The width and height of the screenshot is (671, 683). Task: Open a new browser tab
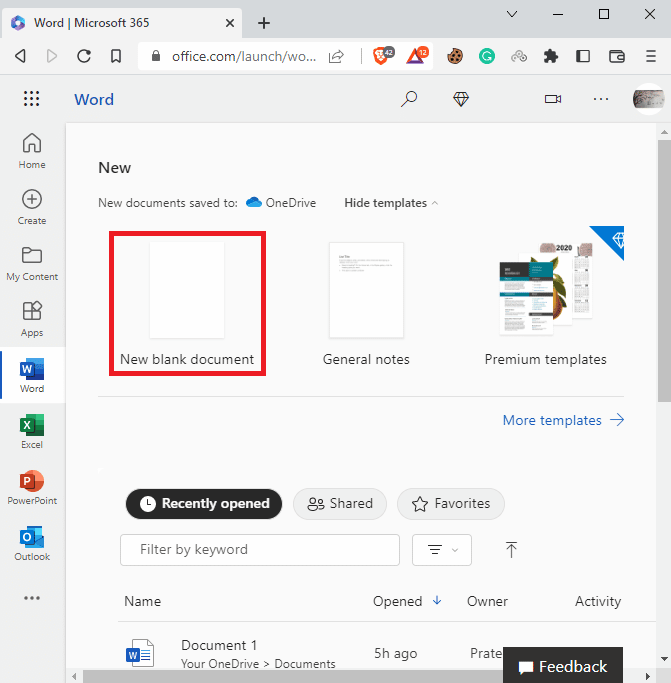pyautogui.click(x=264, y=23)
